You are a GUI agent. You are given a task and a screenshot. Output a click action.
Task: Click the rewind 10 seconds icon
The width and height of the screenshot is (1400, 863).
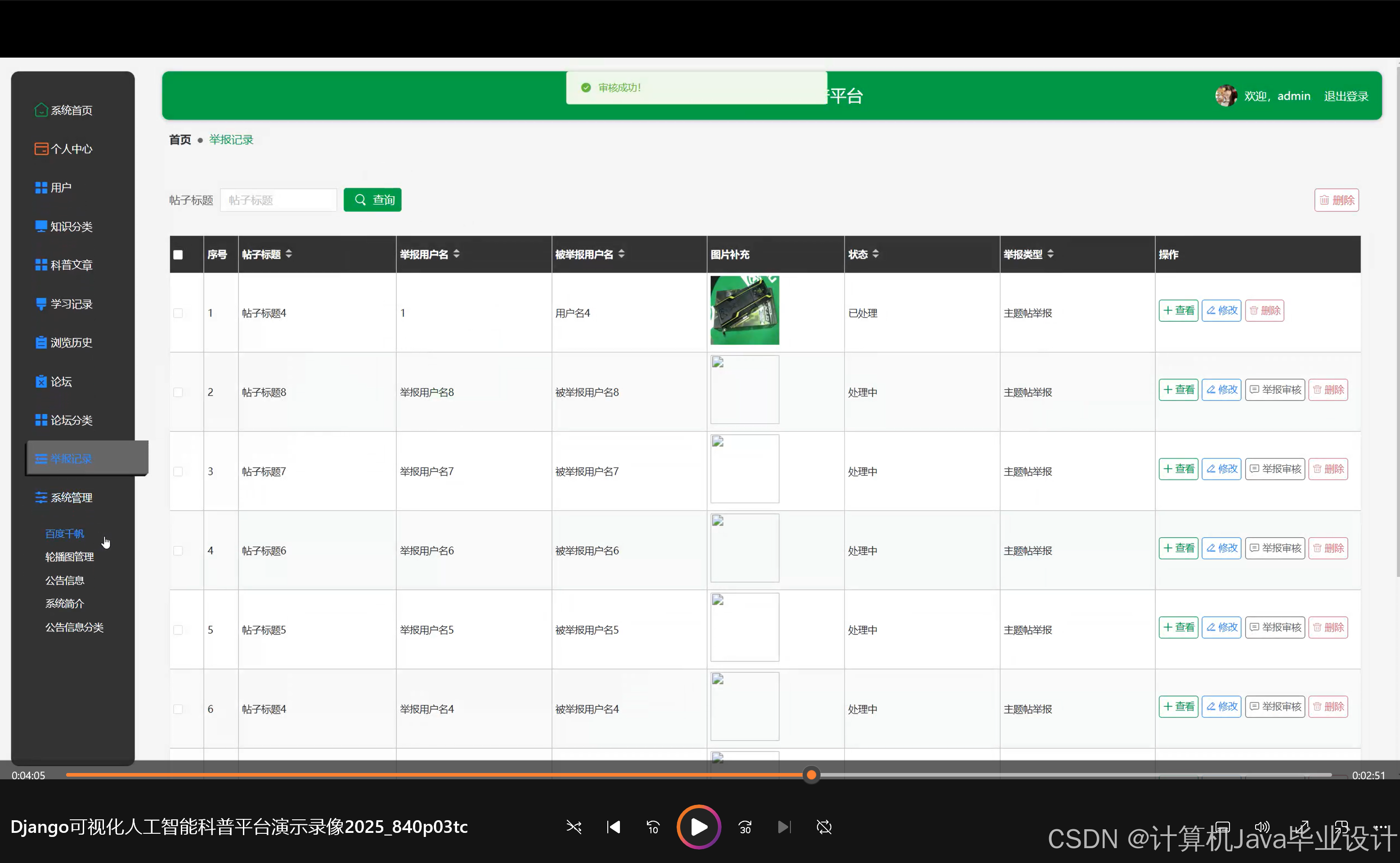(x=653, y=827)
